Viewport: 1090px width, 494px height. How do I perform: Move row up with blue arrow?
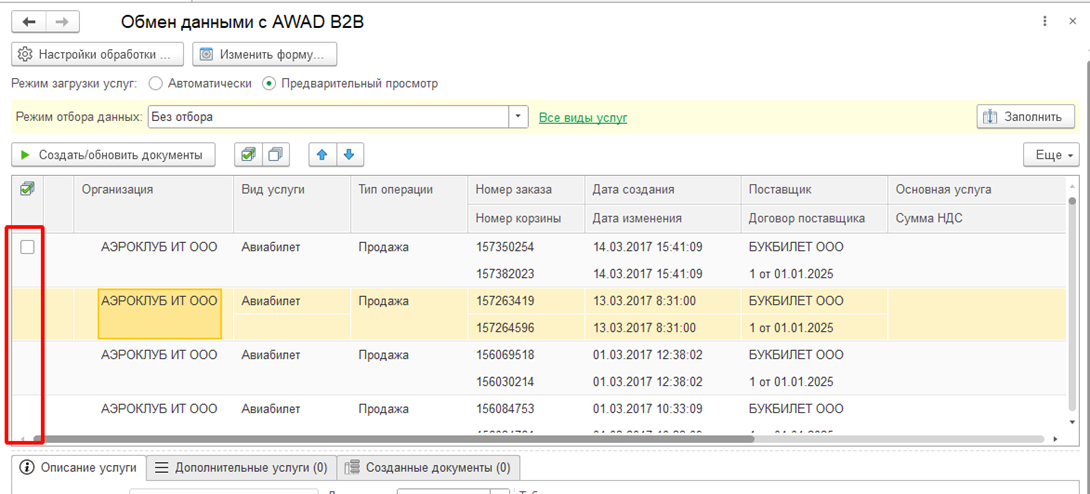322,155
